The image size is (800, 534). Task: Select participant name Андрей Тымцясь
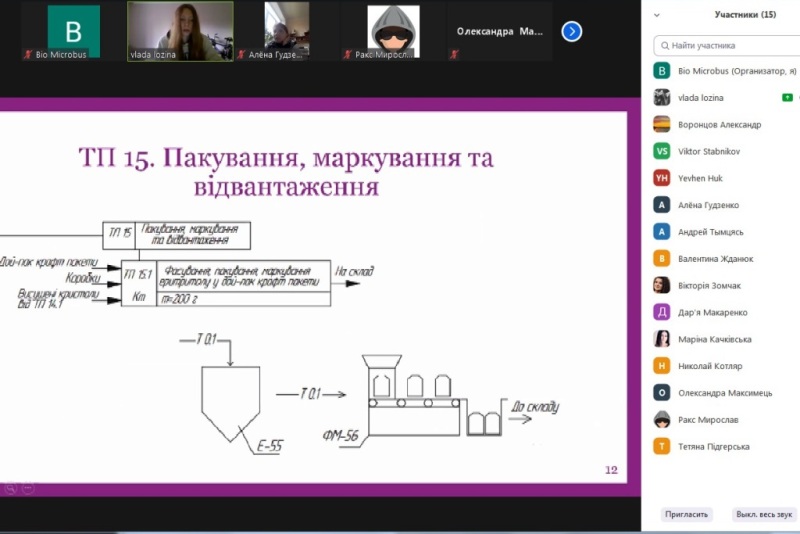[710, 232]
